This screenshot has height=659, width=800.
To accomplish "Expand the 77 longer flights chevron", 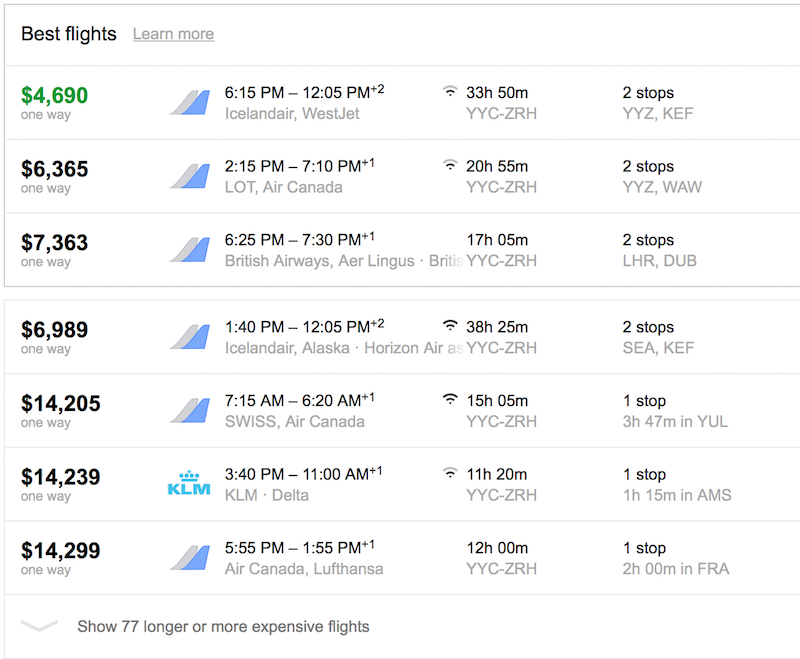I will [39, 625].
